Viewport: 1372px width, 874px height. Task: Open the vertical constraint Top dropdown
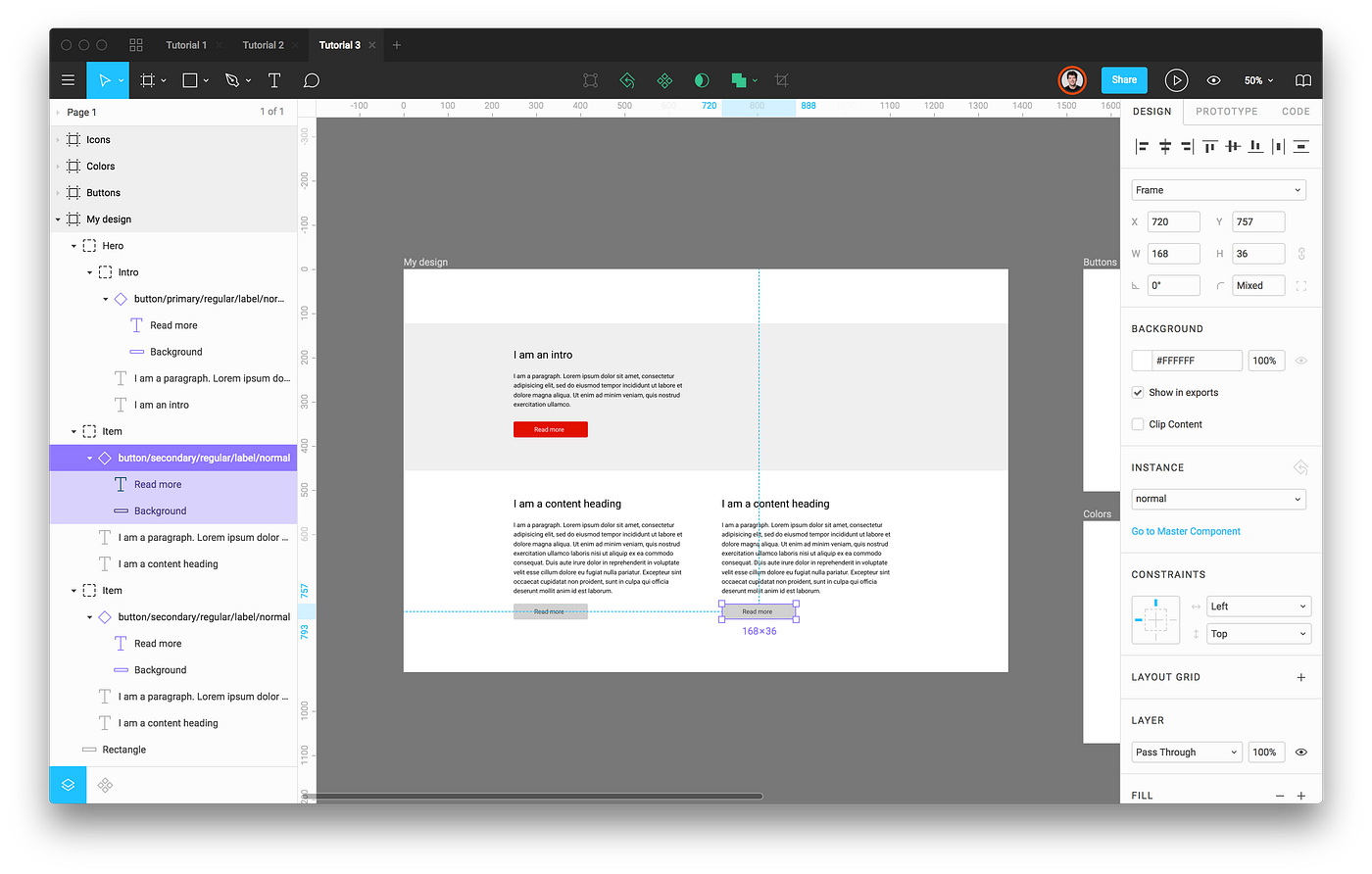click(1258, 634)
